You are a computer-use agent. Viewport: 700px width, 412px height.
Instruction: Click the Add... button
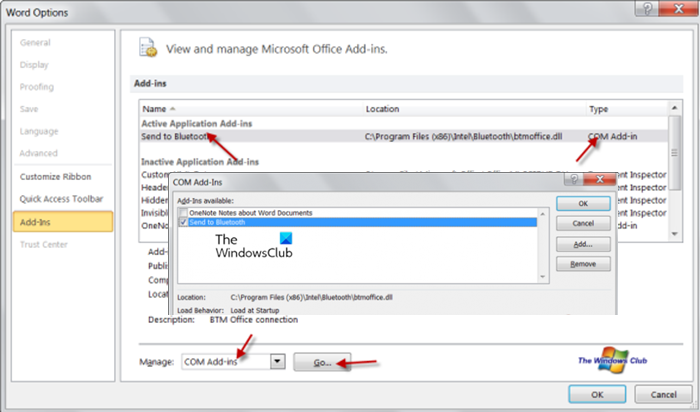click(583, 244)
